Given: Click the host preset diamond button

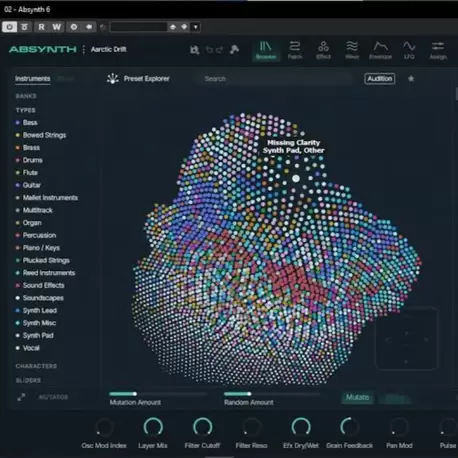Looking at the screenshot, I should 184,27.
